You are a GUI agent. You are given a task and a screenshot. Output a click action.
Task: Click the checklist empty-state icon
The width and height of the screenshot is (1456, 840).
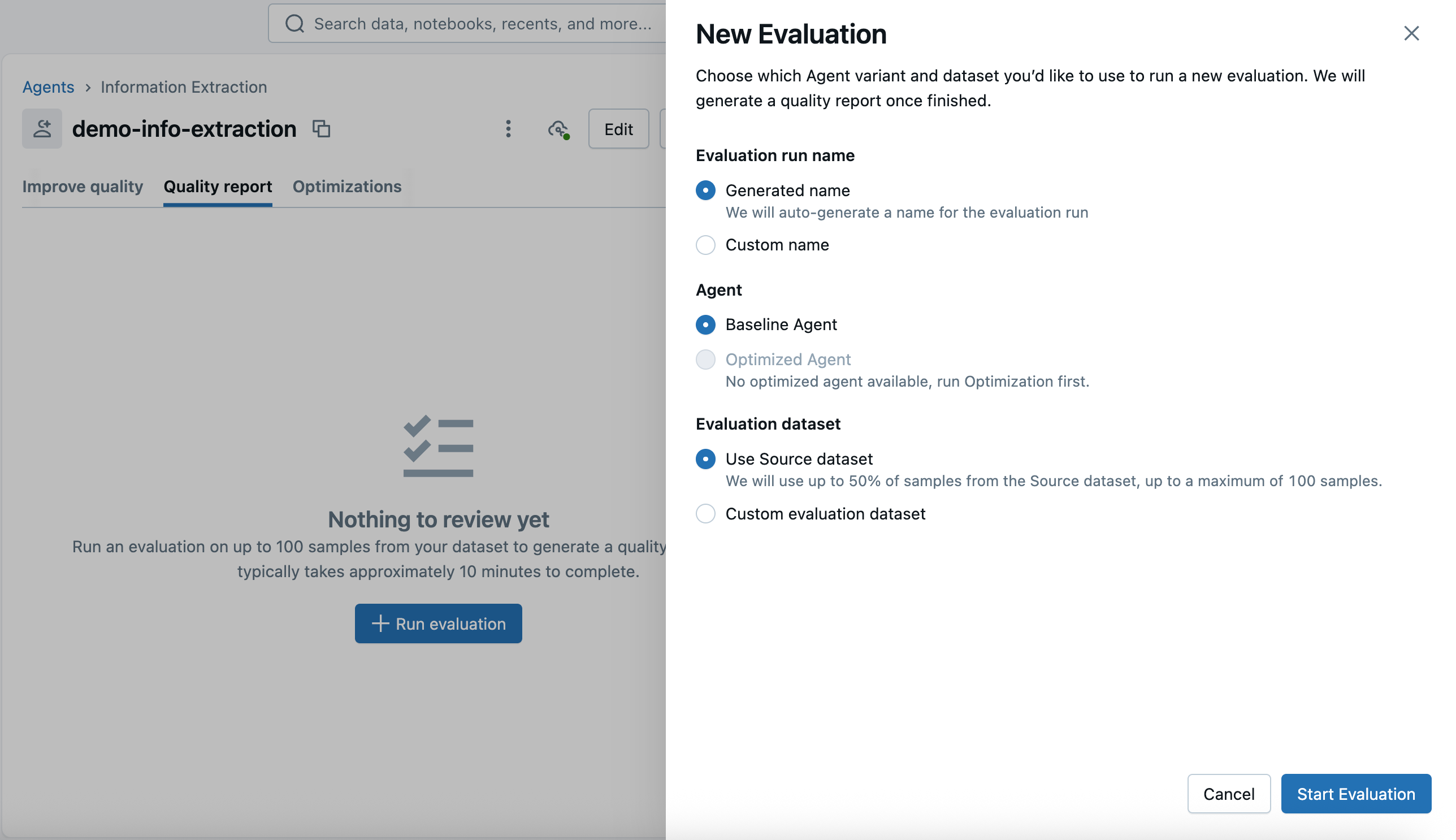tap(438, 446)
